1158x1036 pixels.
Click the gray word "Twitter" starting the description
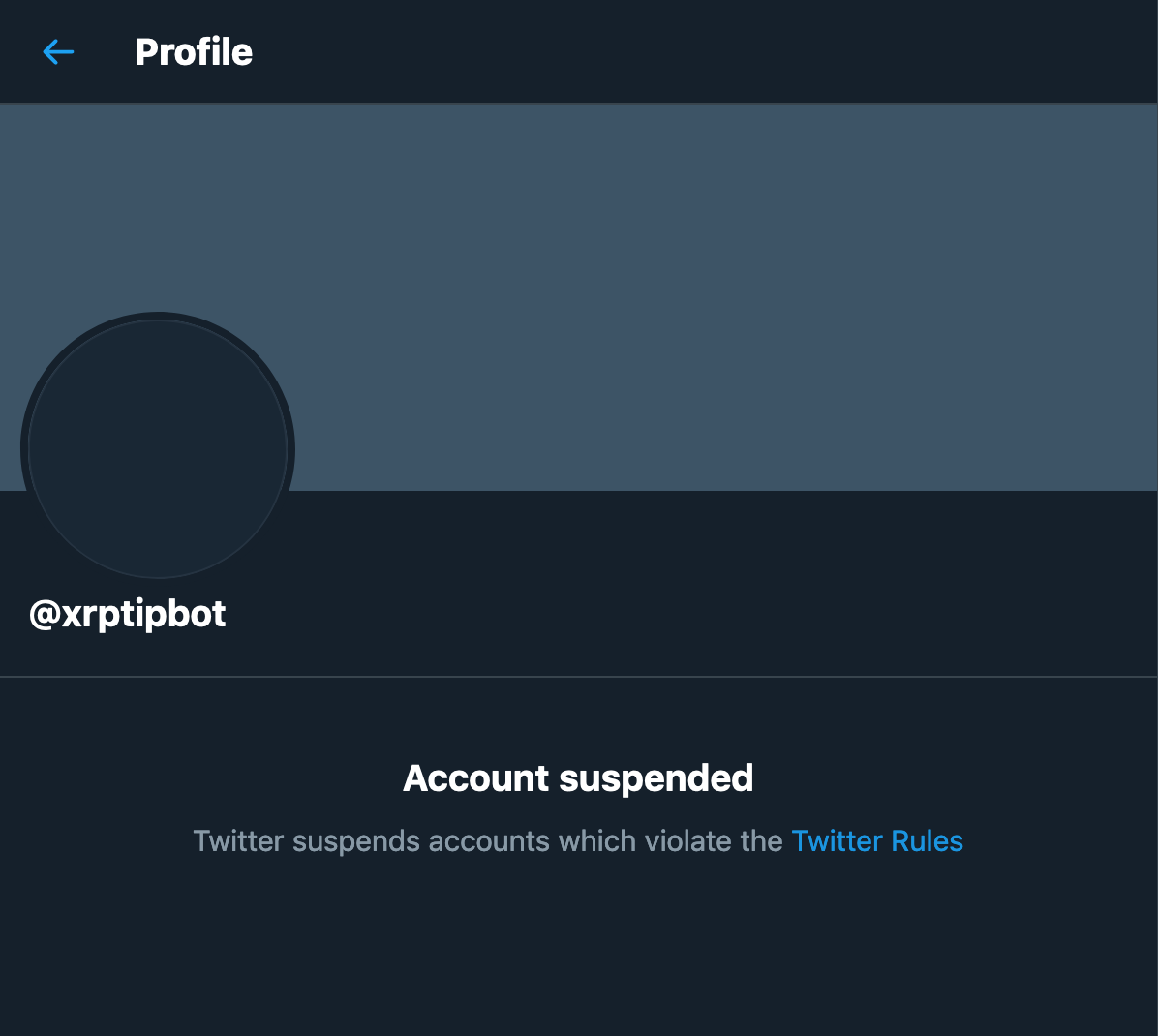click(x=238, y=841)
